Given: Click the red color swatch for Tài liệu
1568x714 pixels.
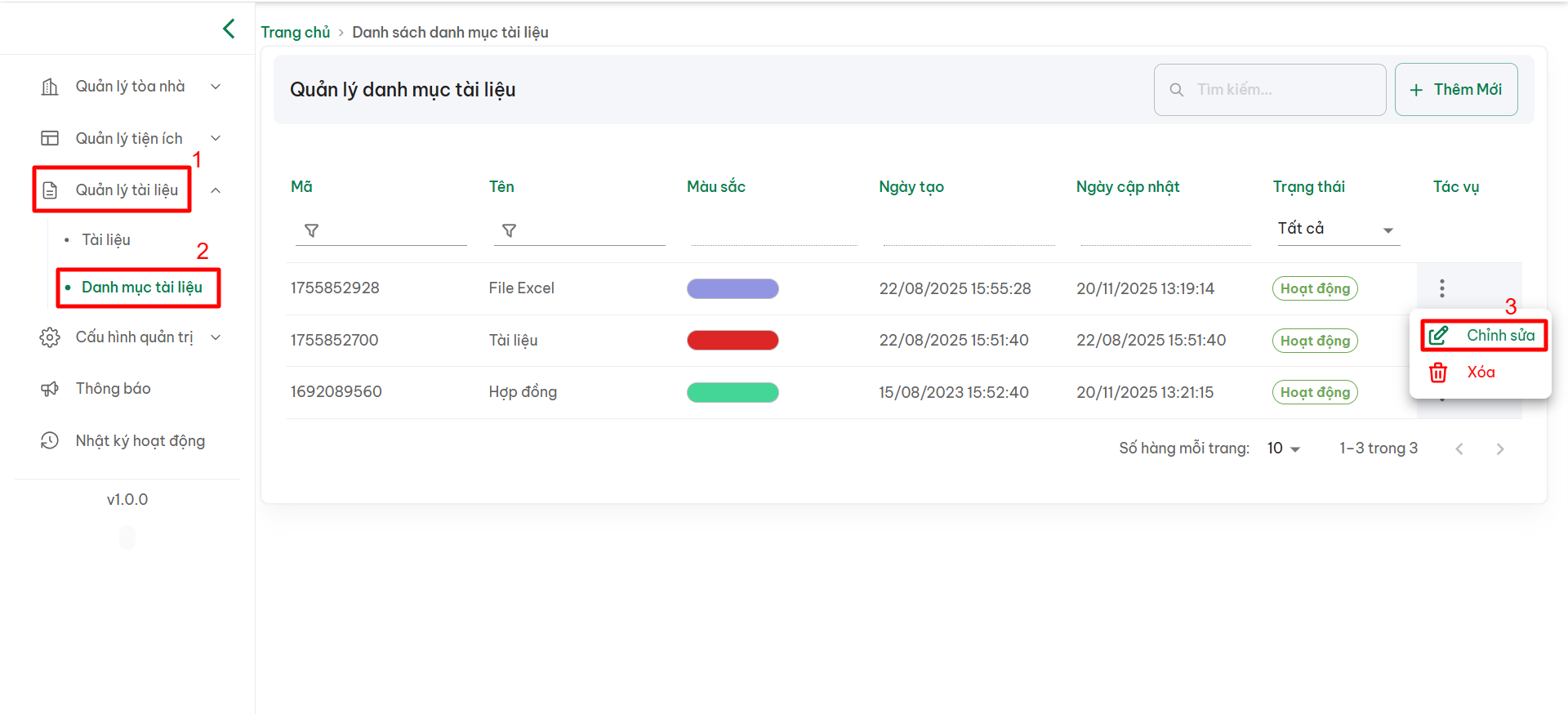Looking at the screenshot, I should [x=733, y=341].
